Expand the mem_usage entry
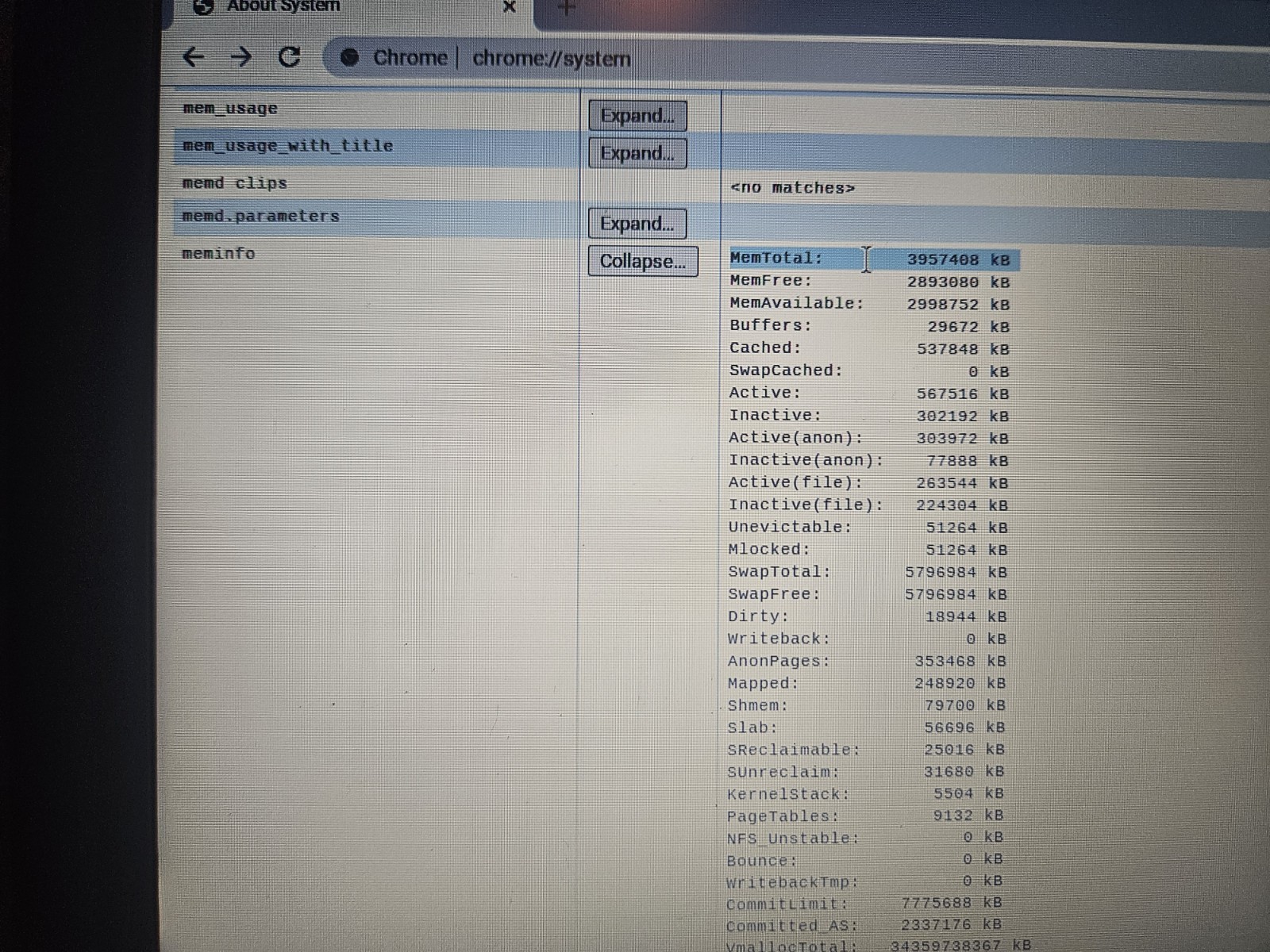 coord(637,116)
